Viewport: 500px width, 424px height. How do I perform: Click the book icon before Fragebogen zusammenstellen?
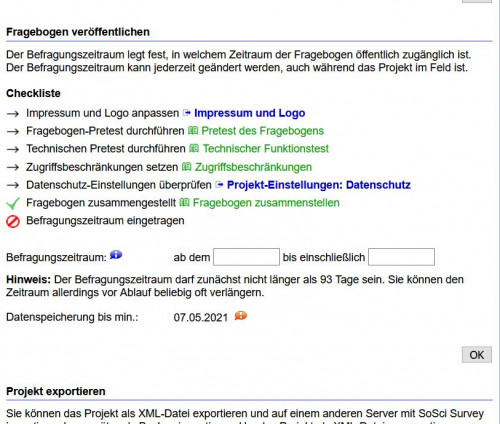pos(184,202)
